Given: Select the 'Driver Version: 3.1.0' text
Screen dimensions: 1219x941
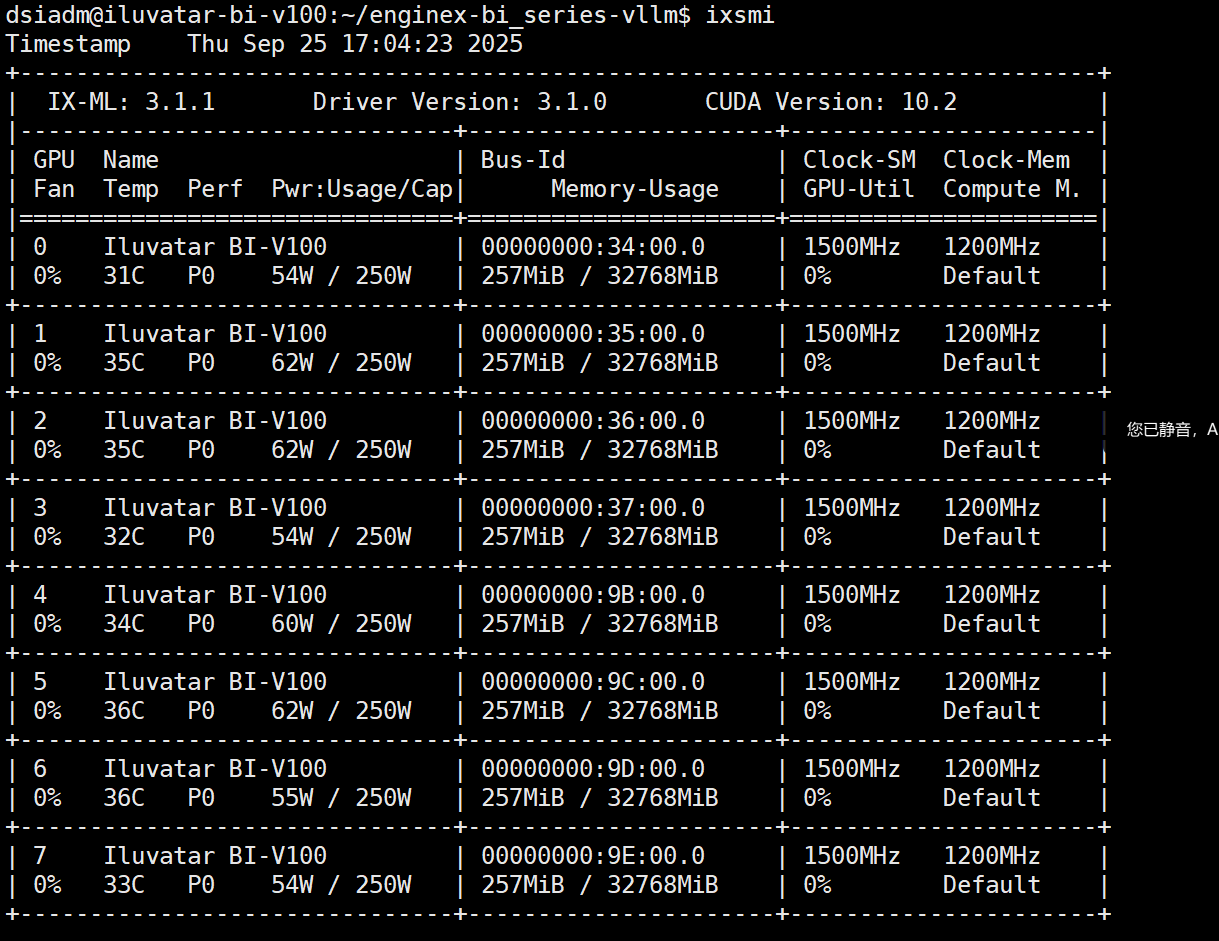Looking at the screenshot, I should 460,102.
